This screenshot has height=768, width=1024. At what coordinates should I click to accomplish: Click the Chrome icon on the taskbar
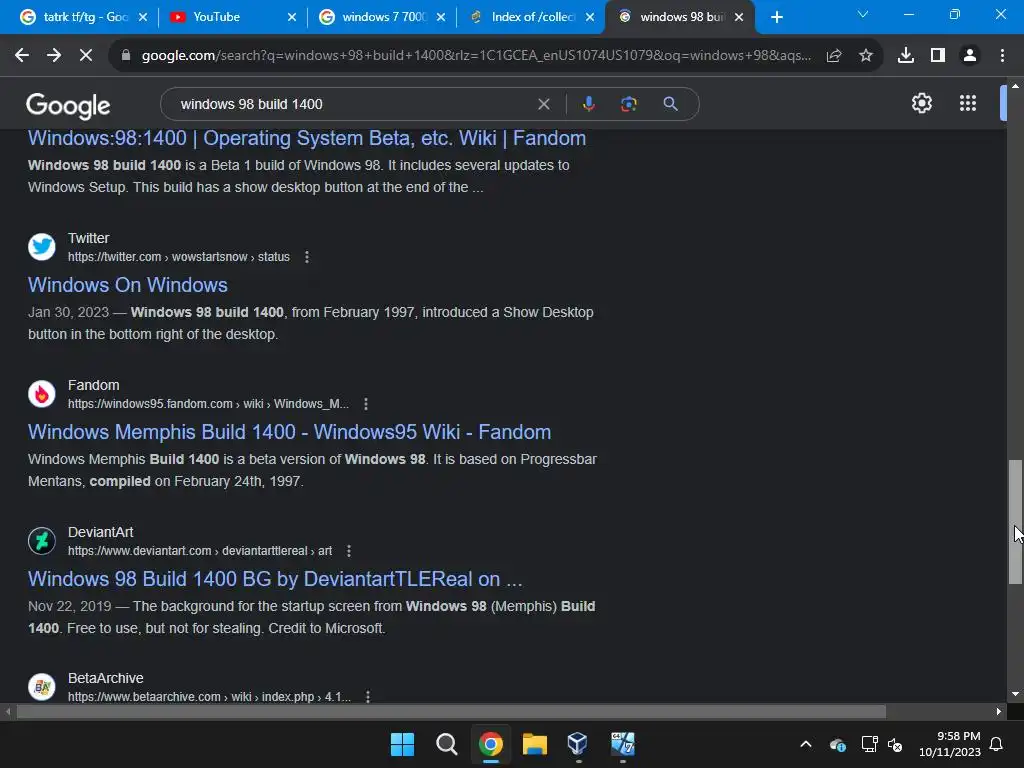click(x=490, y=744)
